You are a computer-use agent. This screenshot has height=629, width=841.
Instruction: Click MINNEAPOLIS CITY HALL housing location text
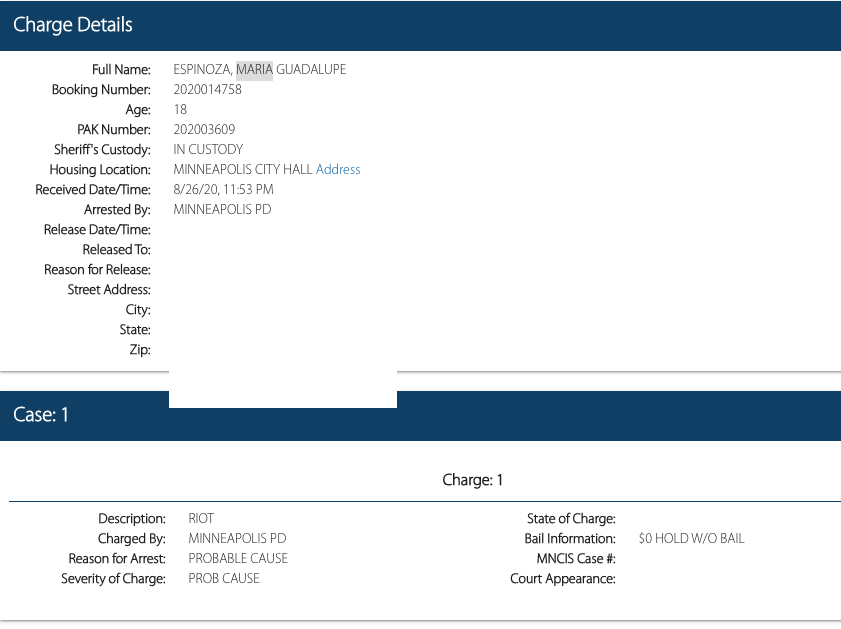pos(243,170)
